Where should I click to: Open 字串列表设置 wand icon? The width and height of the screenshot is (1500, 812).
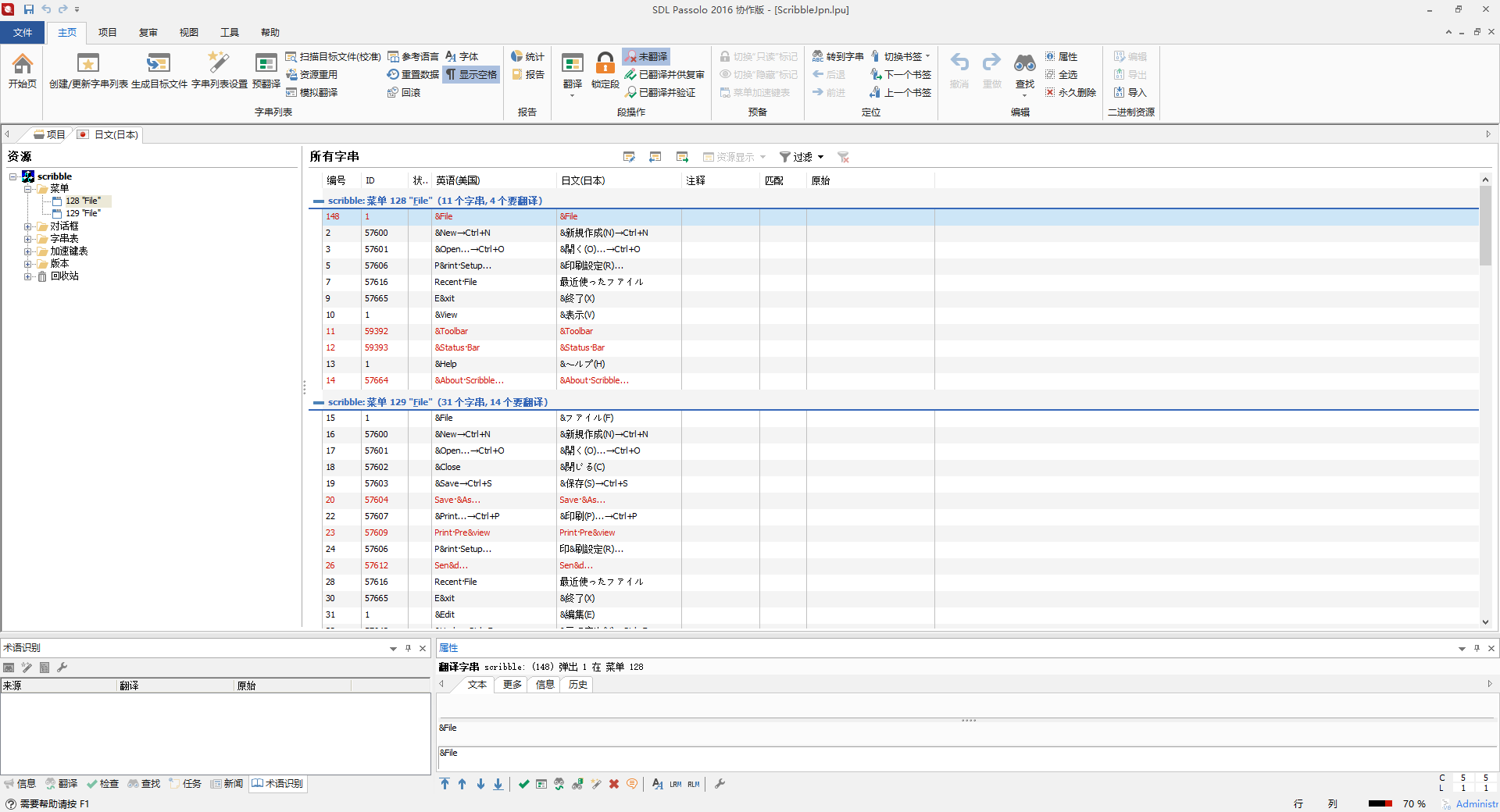(x=219, y=63)
